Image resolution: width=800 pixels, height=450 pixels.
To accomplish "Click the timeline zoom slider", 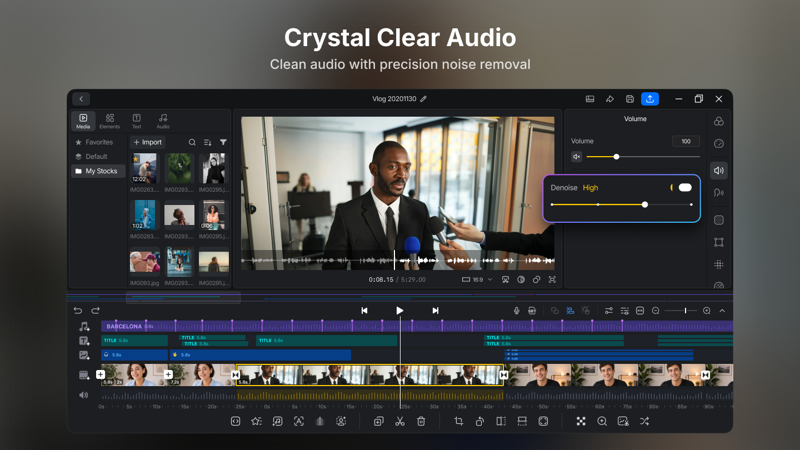I will tap(679, 311).
